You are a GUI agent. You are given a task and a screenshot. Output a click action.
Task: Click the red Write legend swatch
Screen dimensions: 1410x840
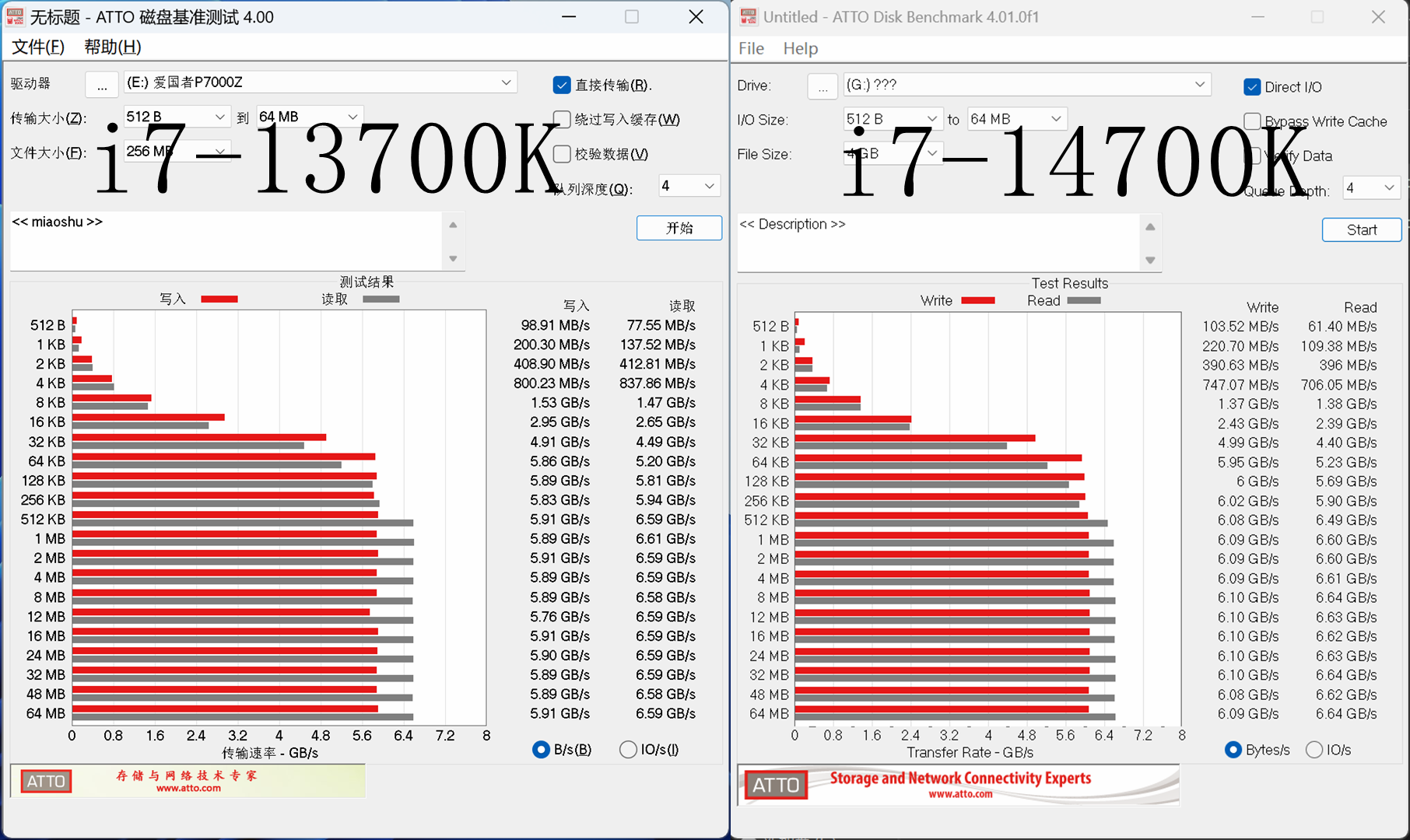(x=978, y=300)
